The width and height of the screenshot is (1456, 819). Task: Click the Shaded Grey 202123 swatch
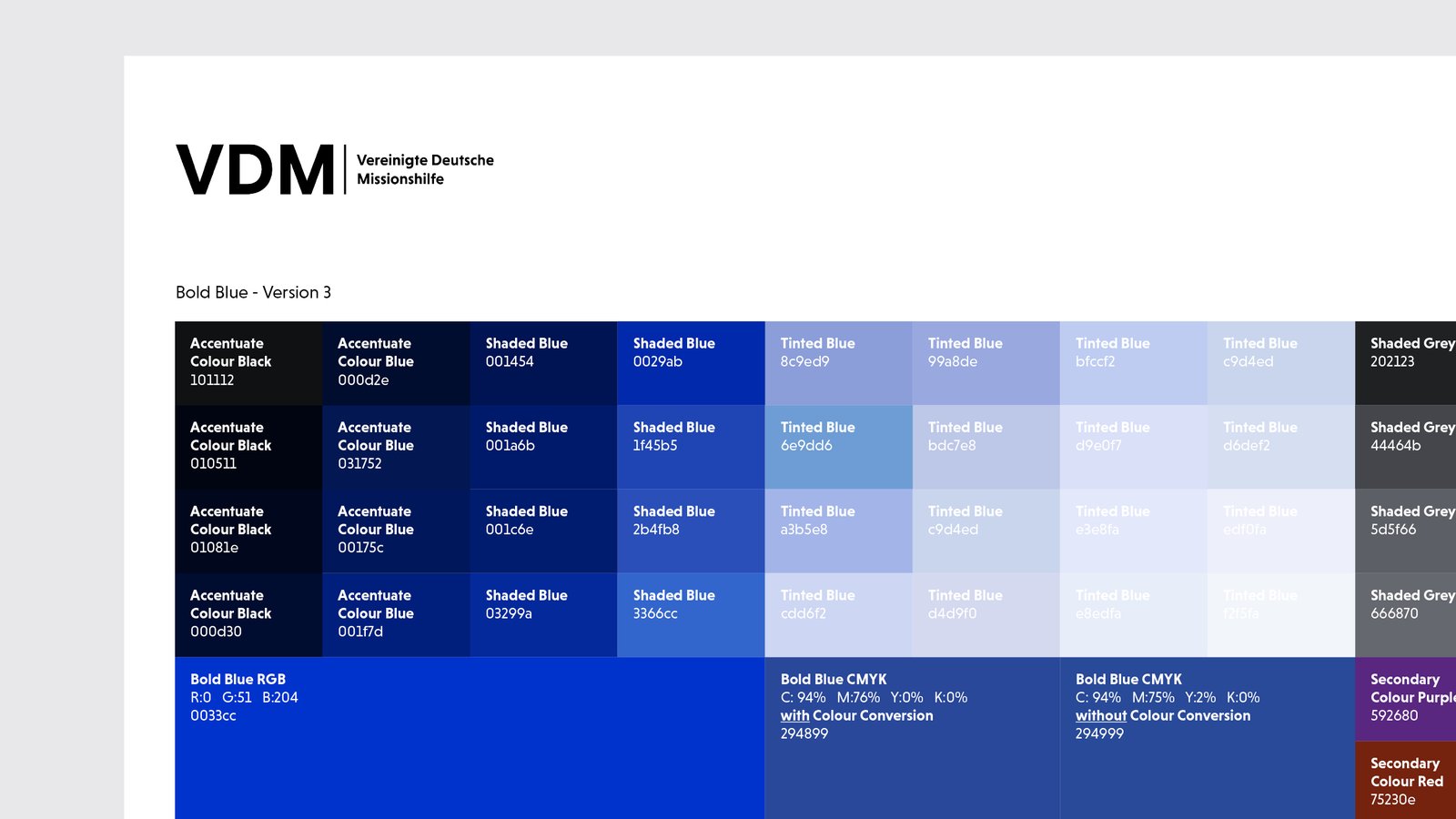click(1405, 363)
